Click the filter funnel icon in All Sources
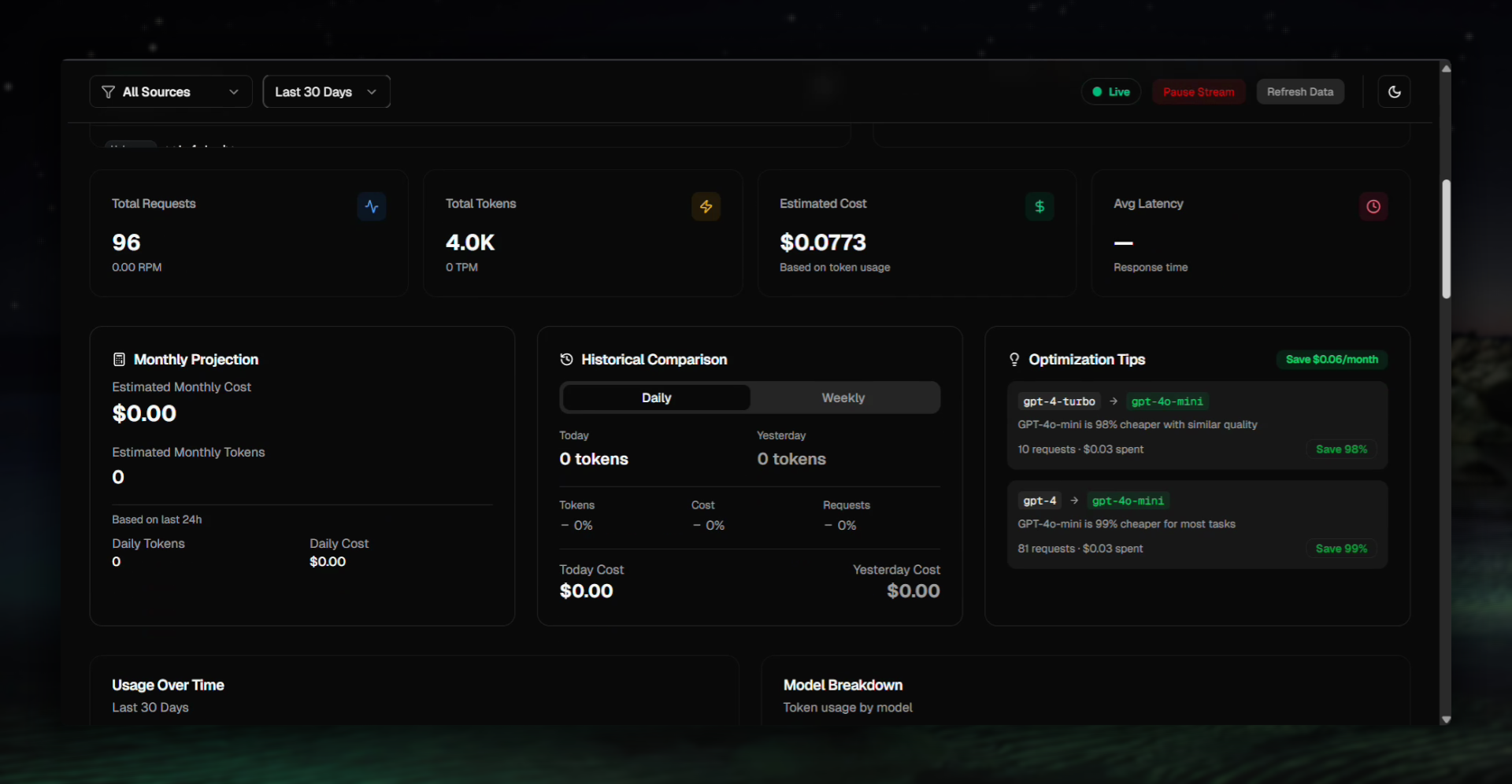The height and width of the screenshot is (784, 1512). pos(109,92)
